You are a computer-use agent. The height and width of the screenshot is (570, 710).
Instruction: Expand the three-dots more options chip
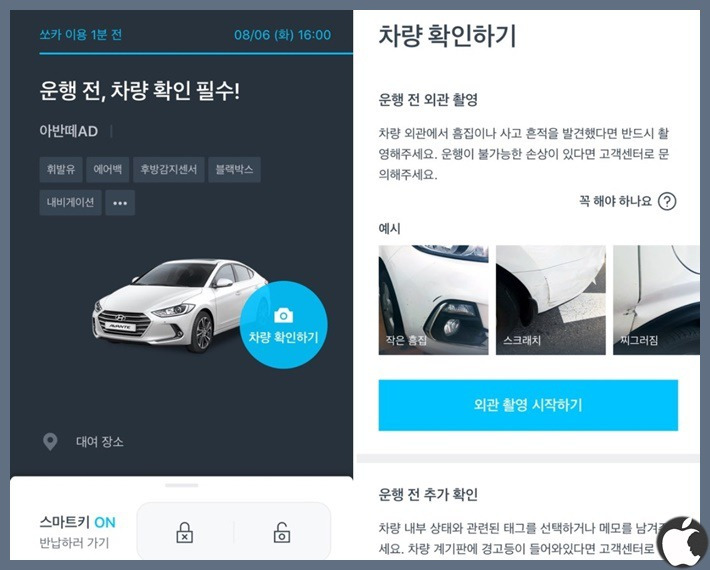(x=120, y=203)
